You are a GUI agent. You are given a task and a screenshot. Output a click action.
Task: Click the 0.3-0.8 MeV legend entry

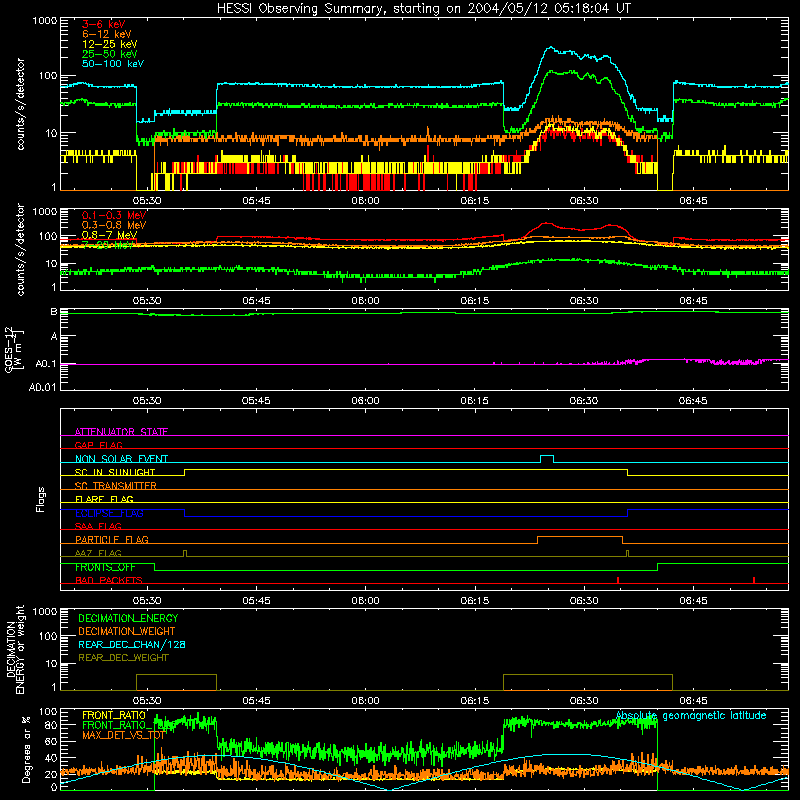tap(114, 225)
